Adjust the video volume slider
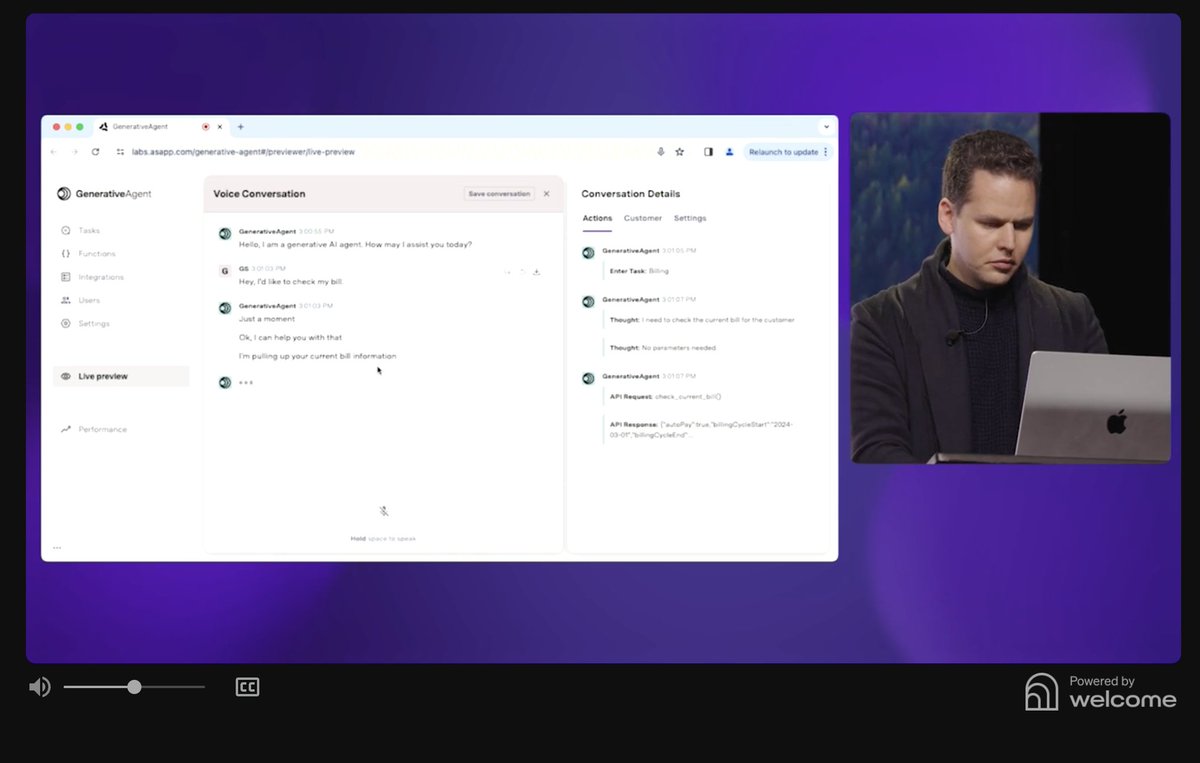 point(134,687)
